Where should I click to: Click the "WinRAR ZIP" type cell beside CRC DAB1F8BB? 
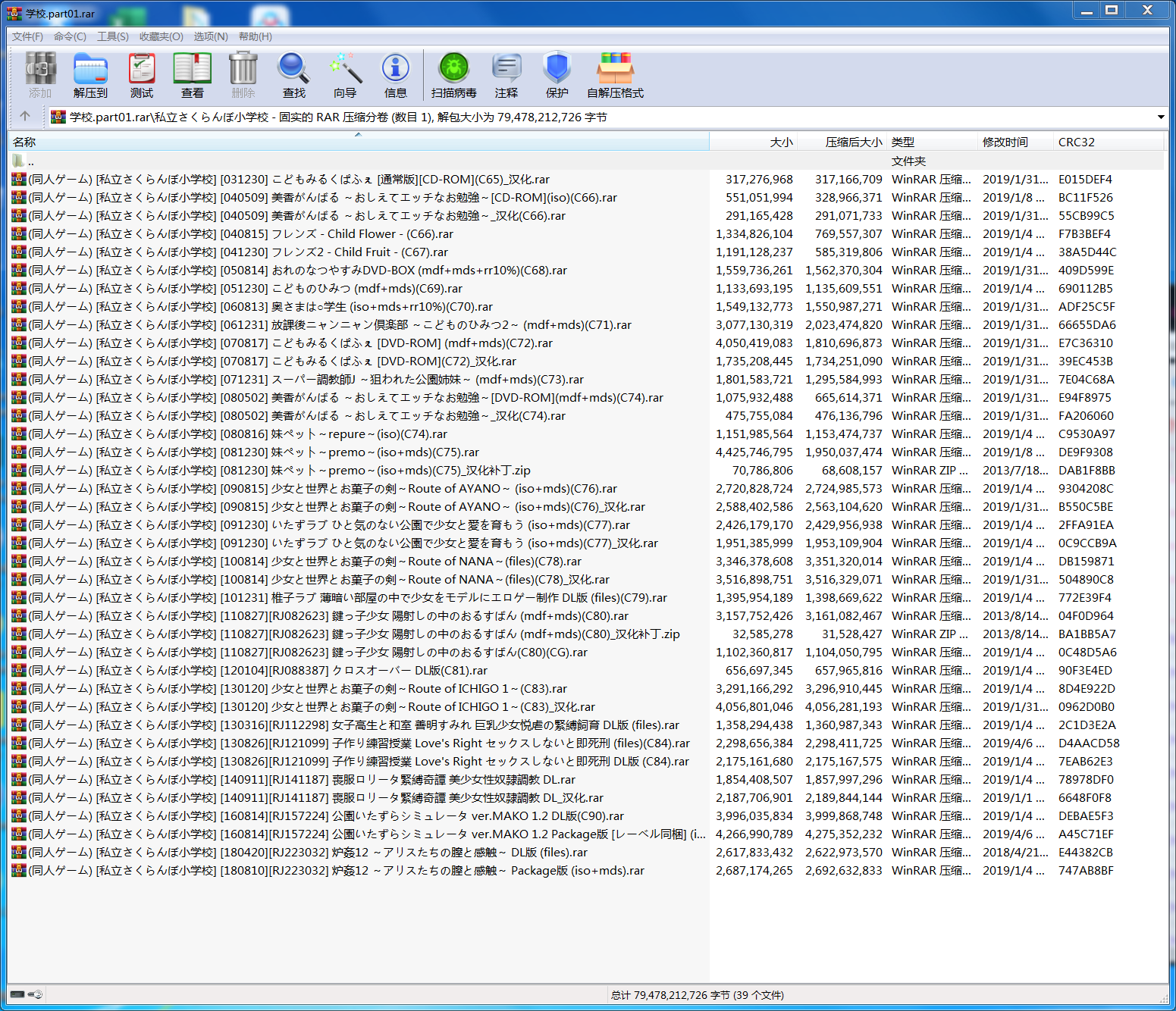click(930, 471)
